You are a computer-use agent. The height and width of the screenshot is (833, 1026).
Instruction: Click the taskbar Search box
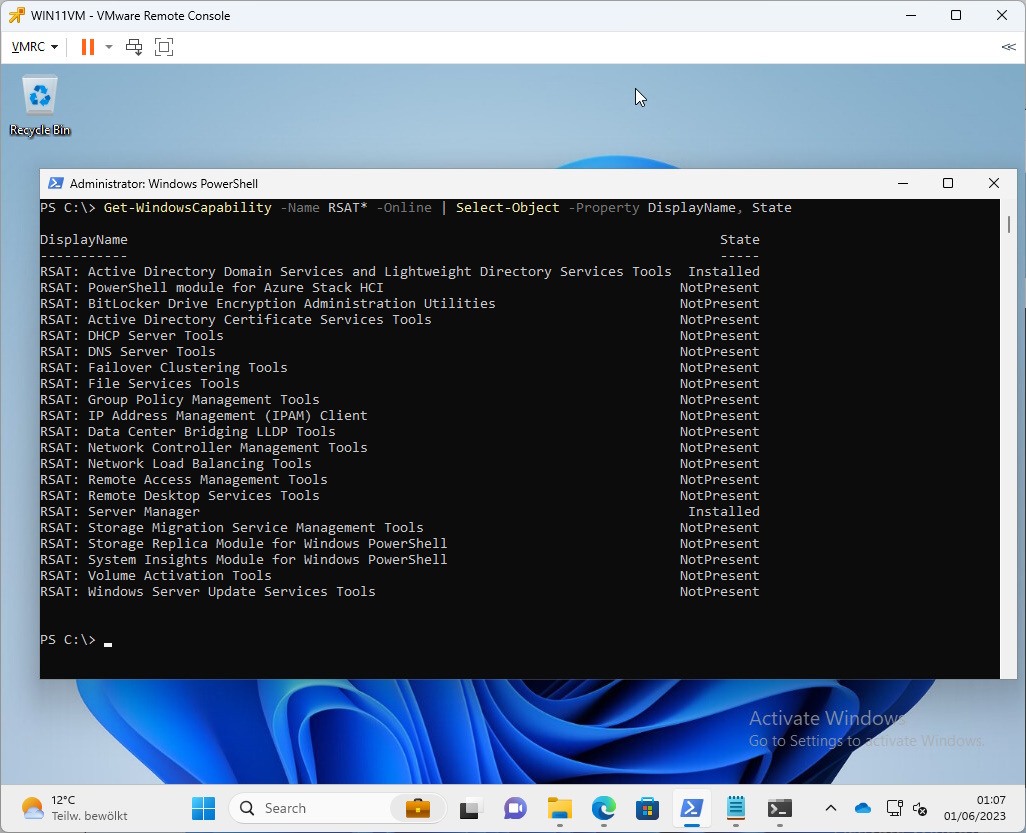coord(337,808)
